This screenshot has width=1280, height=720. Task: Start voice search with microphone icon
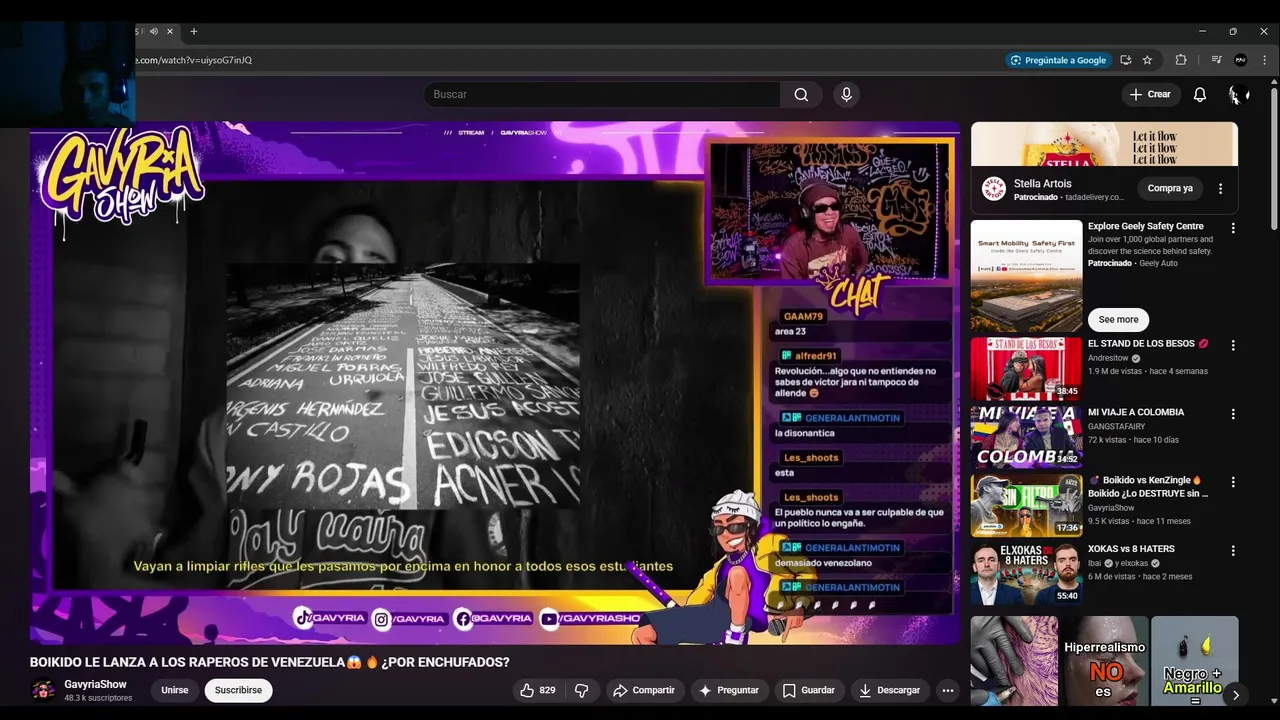pos(846,94)
